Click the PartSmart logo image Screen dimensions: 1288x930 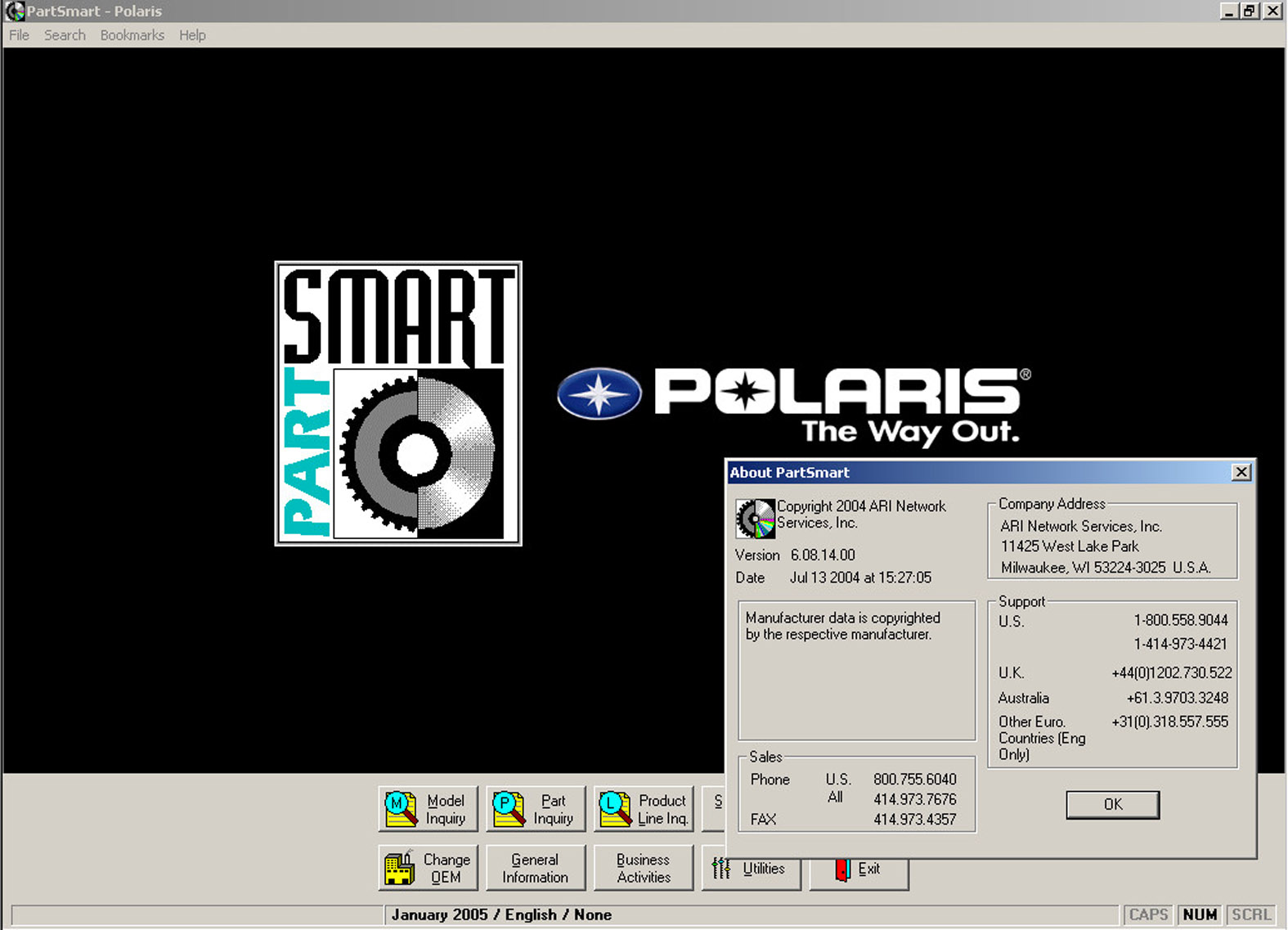(x=398, y=403)
